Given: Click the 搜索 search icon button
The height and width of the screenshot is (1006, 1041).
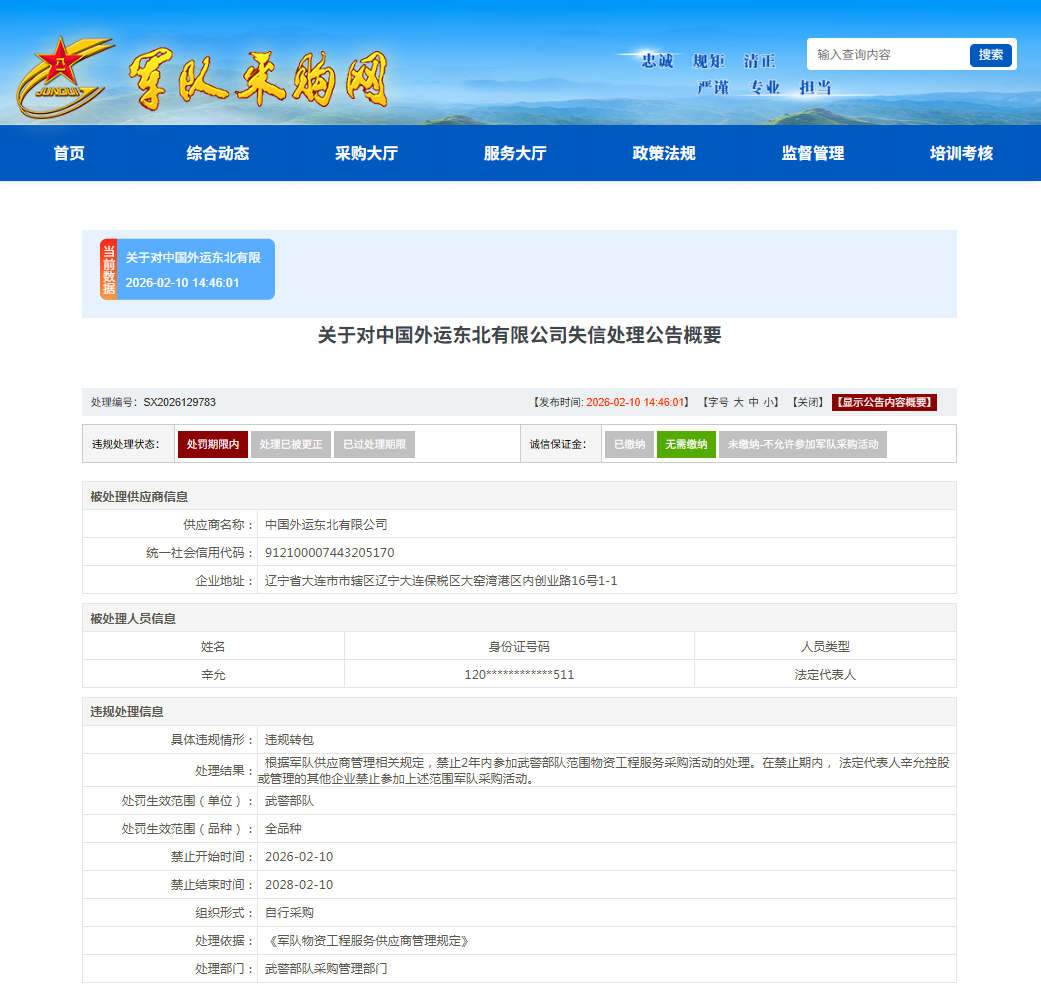Looking at the screenshot, I should pos(990,55).
